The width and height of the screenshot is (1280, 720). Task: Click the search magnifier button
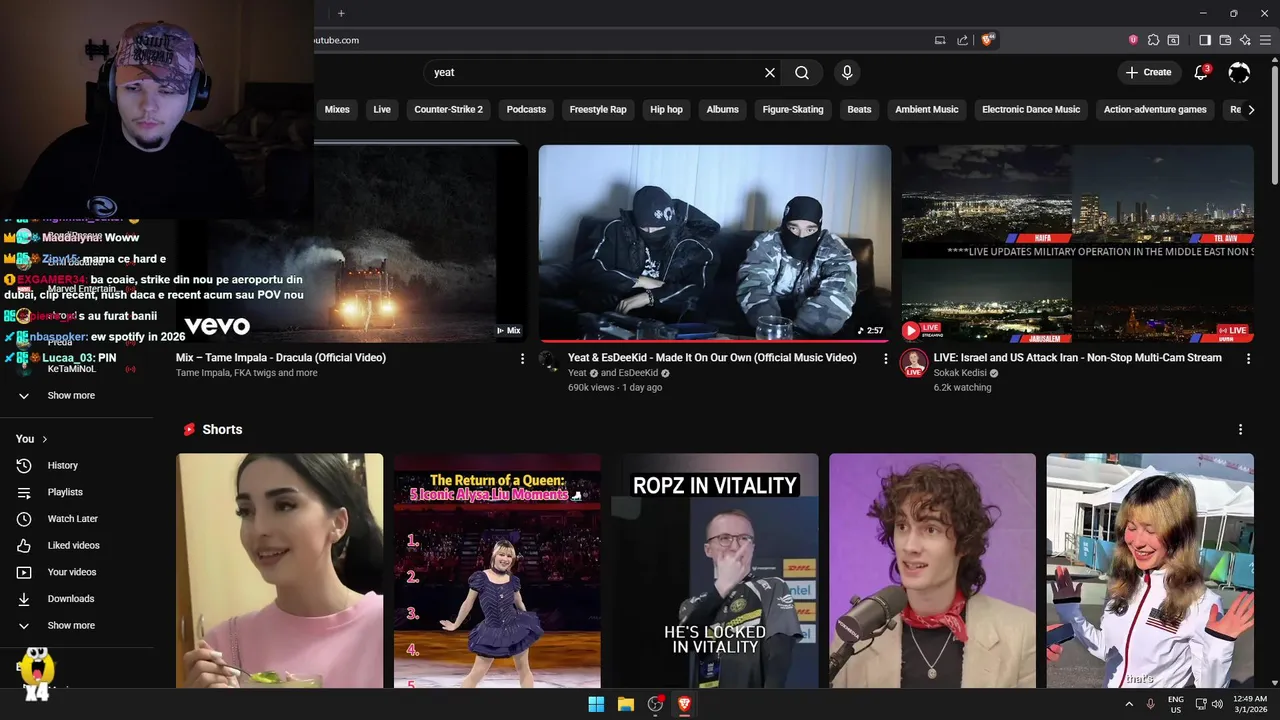[802, 72]
